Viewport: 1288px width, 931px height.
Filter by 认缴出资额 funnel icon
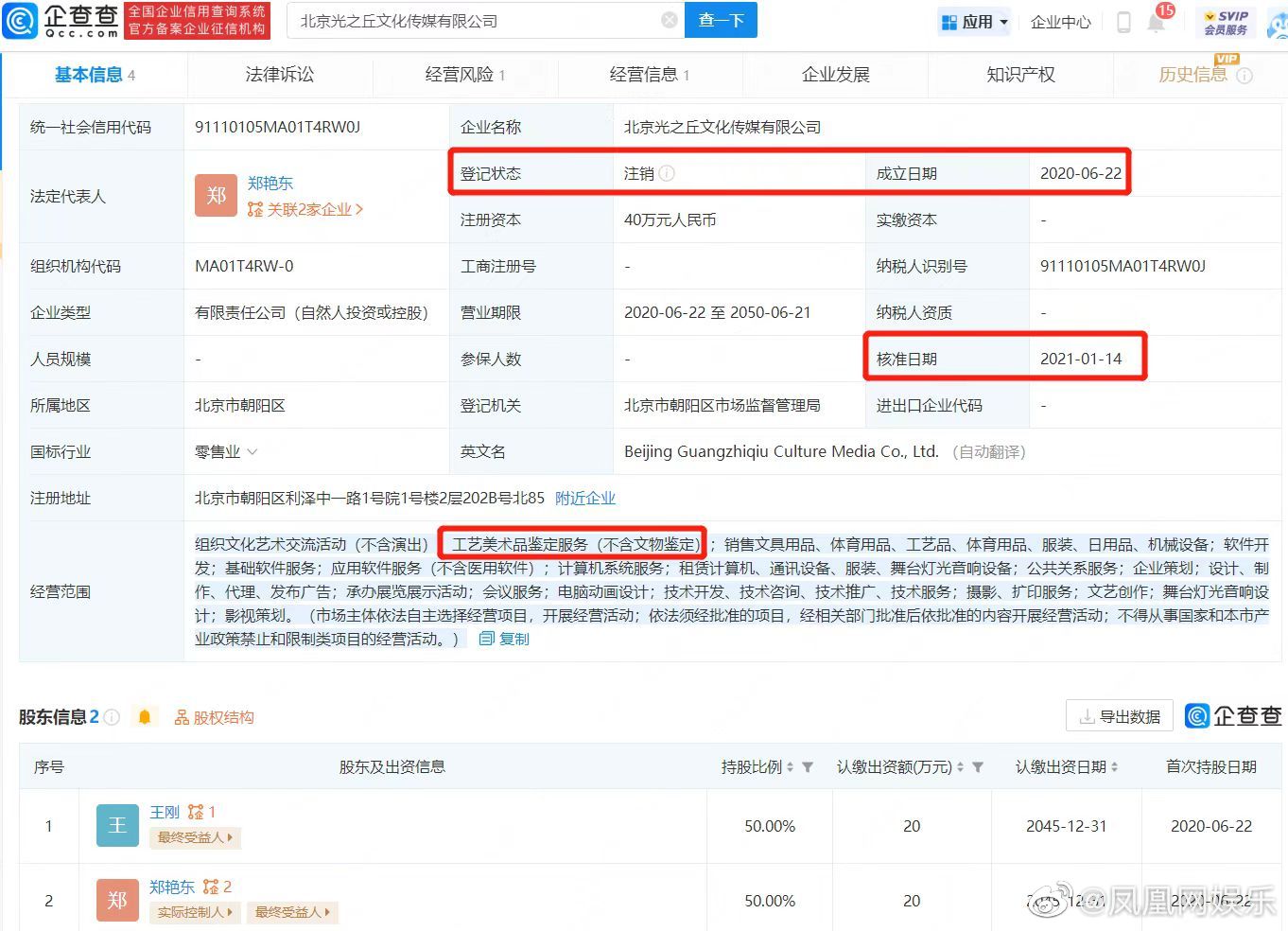point(978,767)
